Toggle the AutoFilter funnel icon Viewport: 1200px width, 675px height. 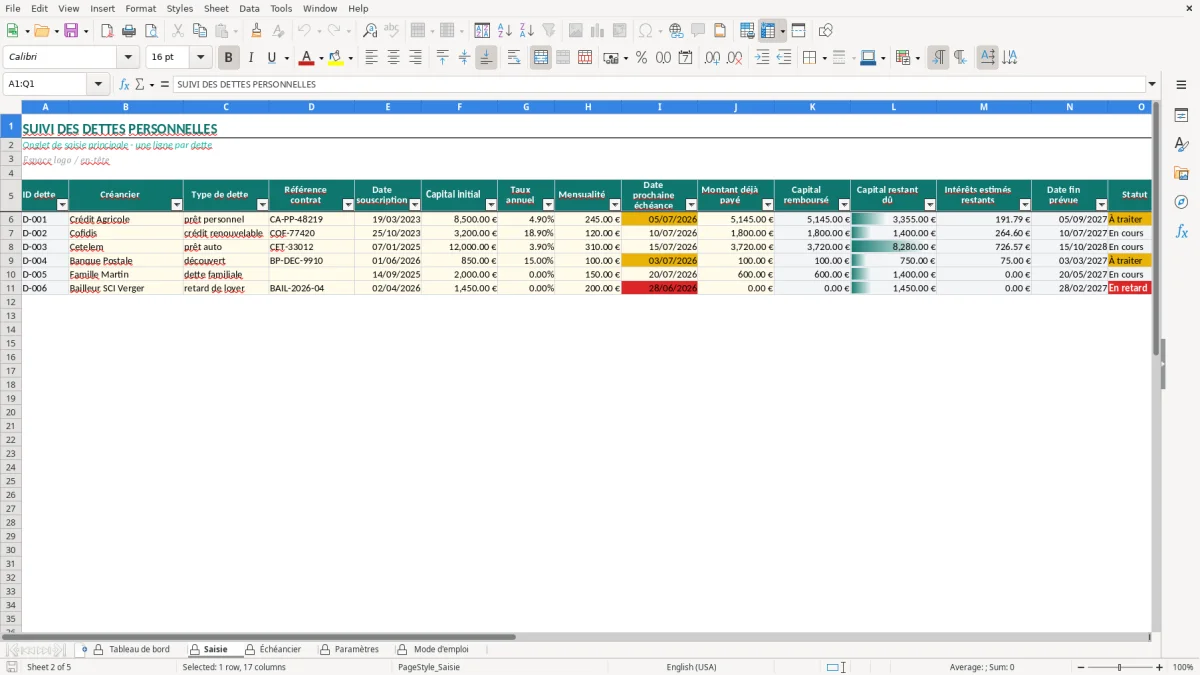[x=549, y=31]
